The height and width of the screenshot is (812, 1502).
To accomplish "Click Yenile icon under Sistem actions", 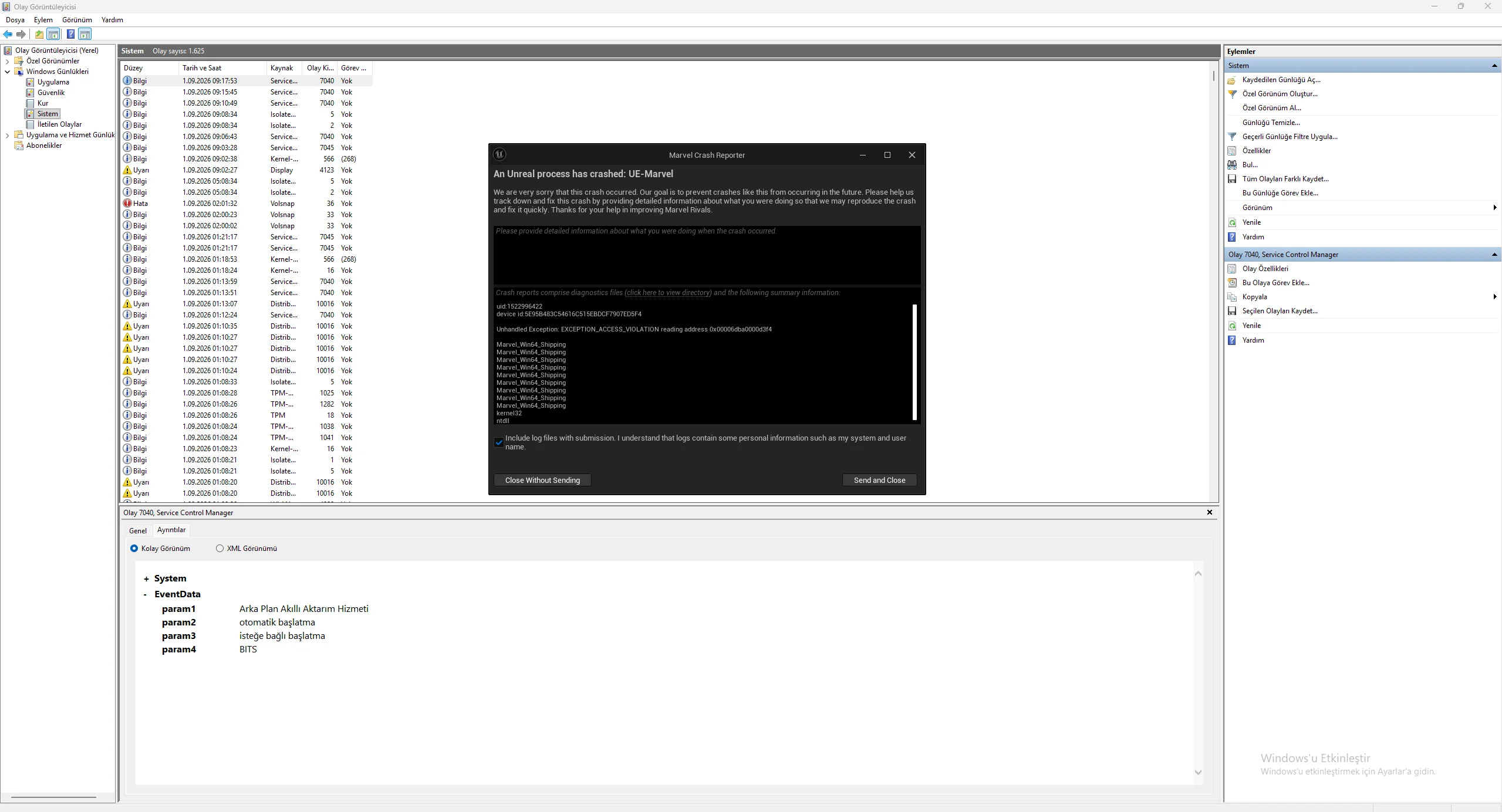I will coord(1232,222).
